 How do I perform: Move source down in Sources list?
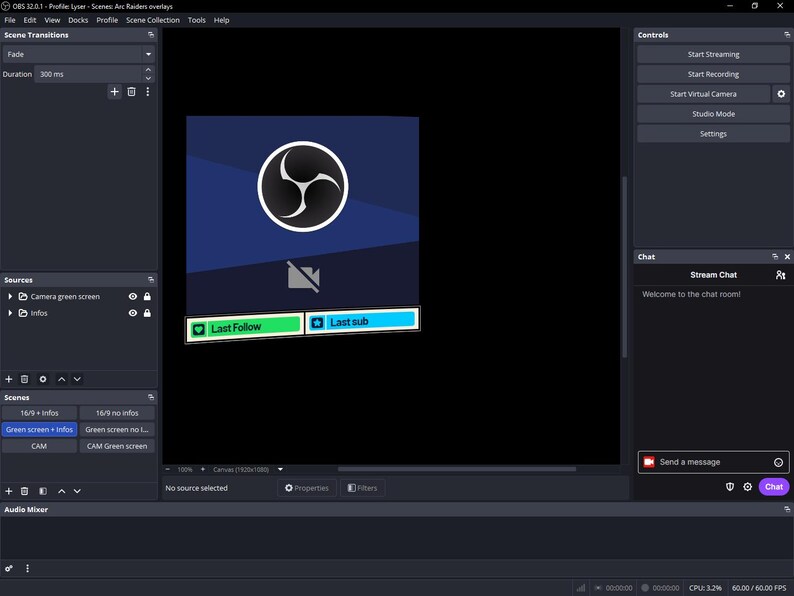pos(77,379)
